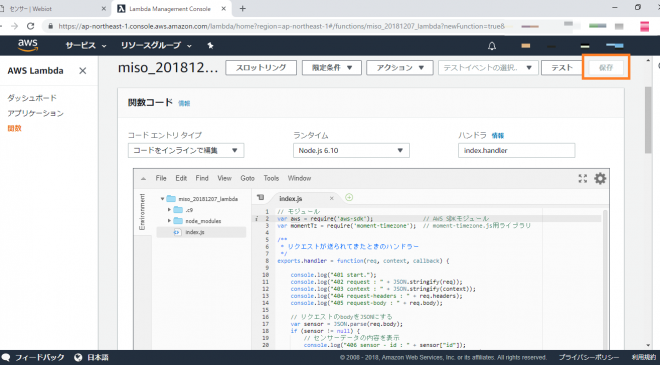Image resolution: width=660 pixels, height=365 pixels.
Task: Click the feedback speech bubble icon
Action: [5, 357]
